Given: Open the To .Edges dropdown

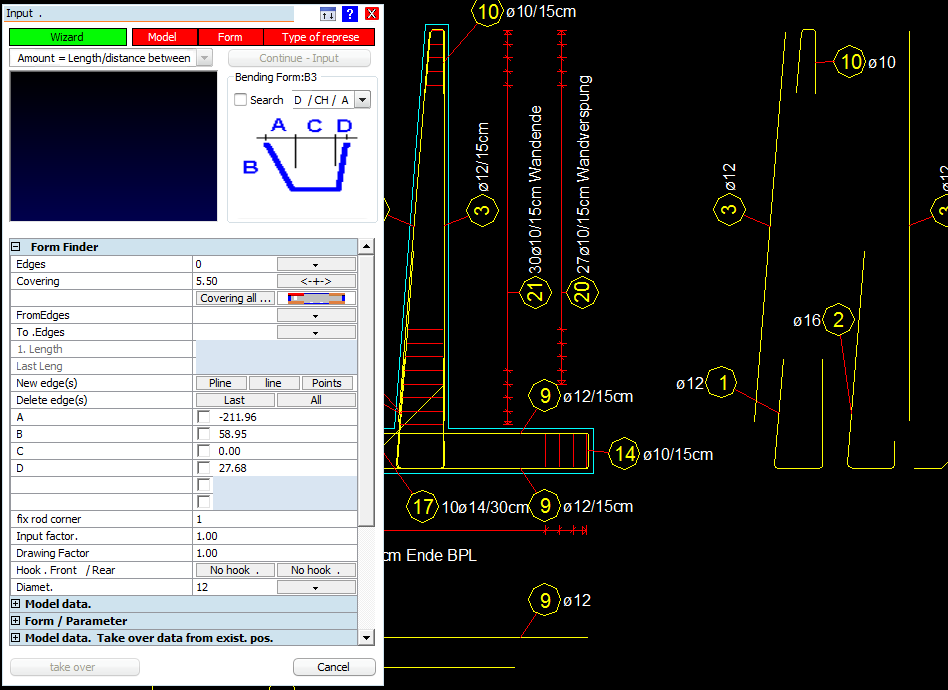Looking at the screenshot, I should click(316, 332).
